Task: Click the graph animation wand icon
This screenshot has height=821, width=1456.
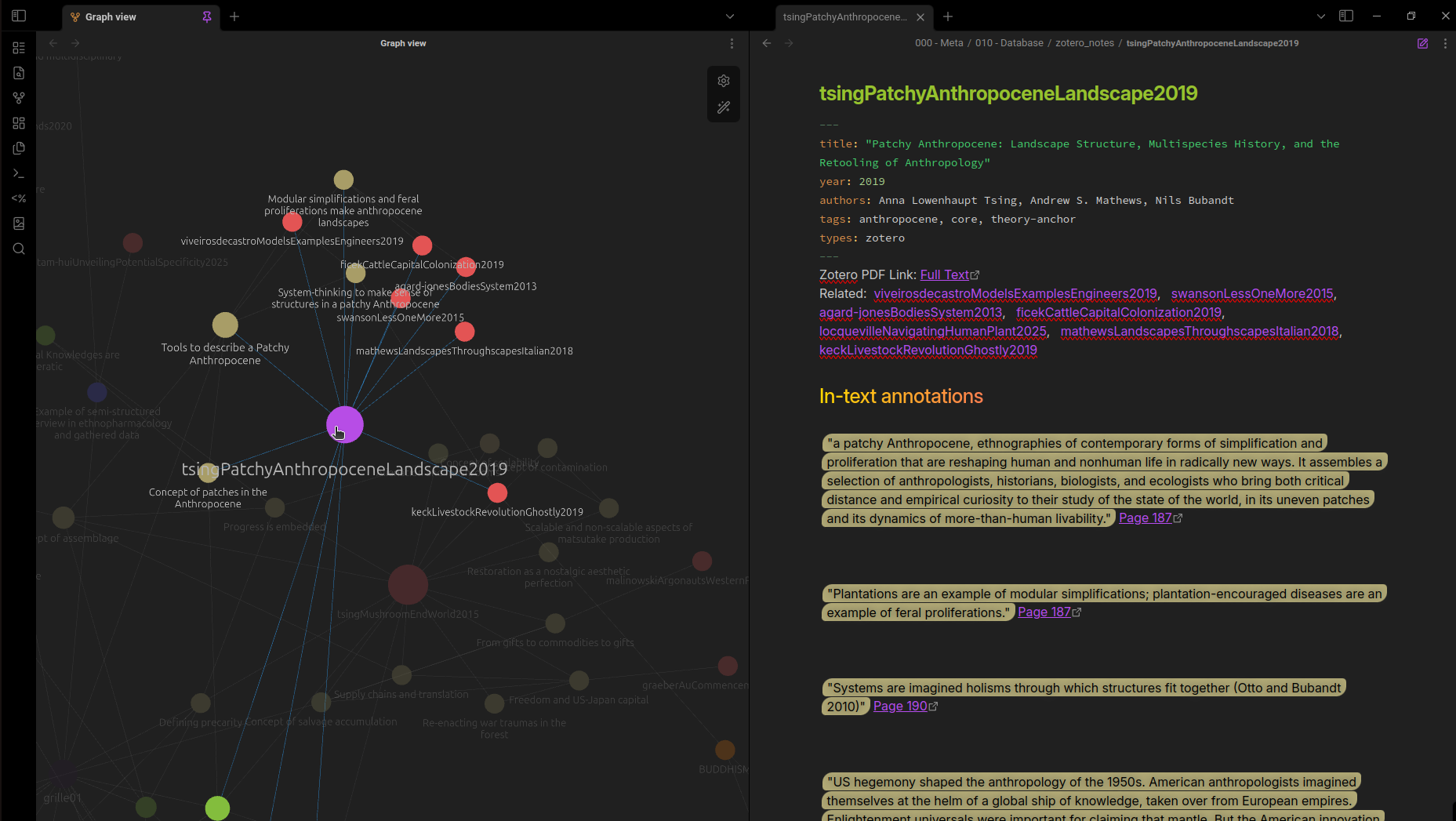Action: click(723, 107)
